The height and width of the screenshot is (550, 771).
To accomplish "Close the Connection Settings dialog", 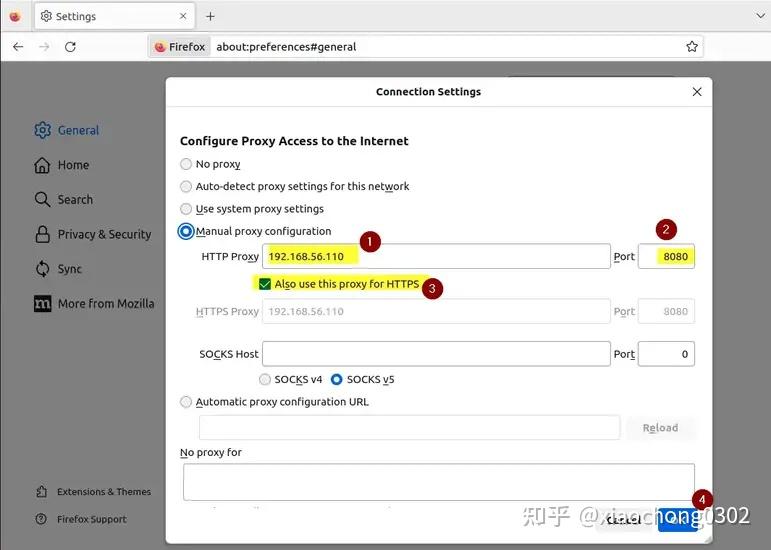I will [x=697, y=92].
